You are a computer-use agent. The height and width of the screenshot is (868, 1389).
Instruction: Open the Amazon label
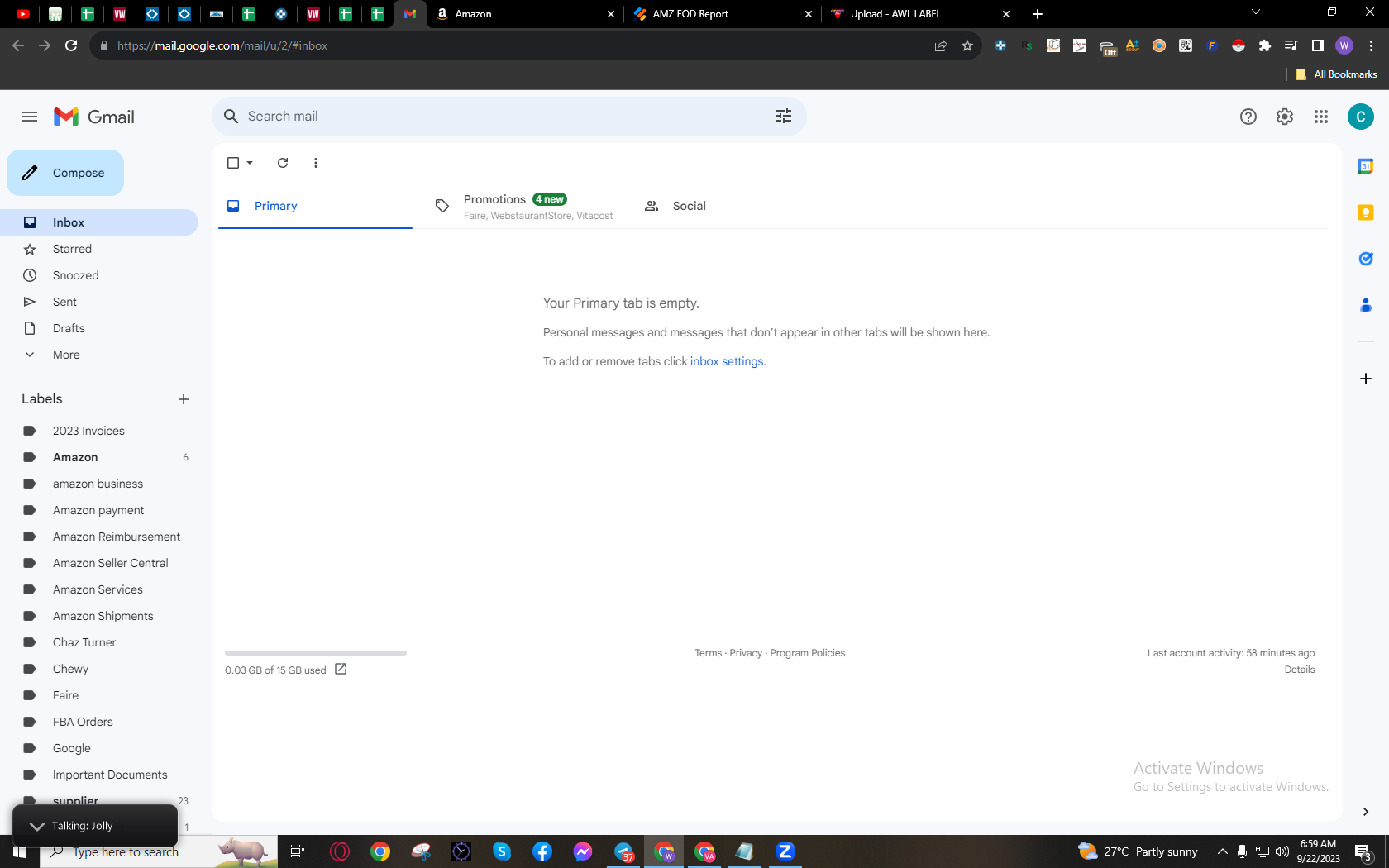[x=99, y=457]
